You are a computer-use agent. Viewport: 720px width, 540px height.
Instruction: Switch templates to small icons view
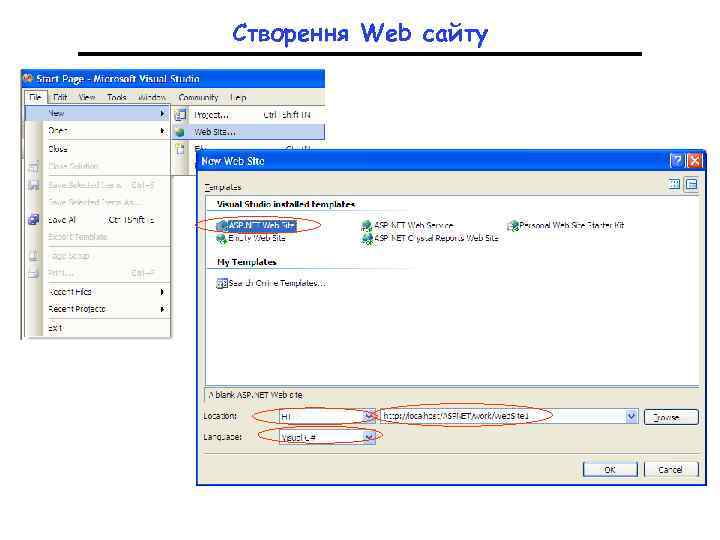tap(691, 185)
